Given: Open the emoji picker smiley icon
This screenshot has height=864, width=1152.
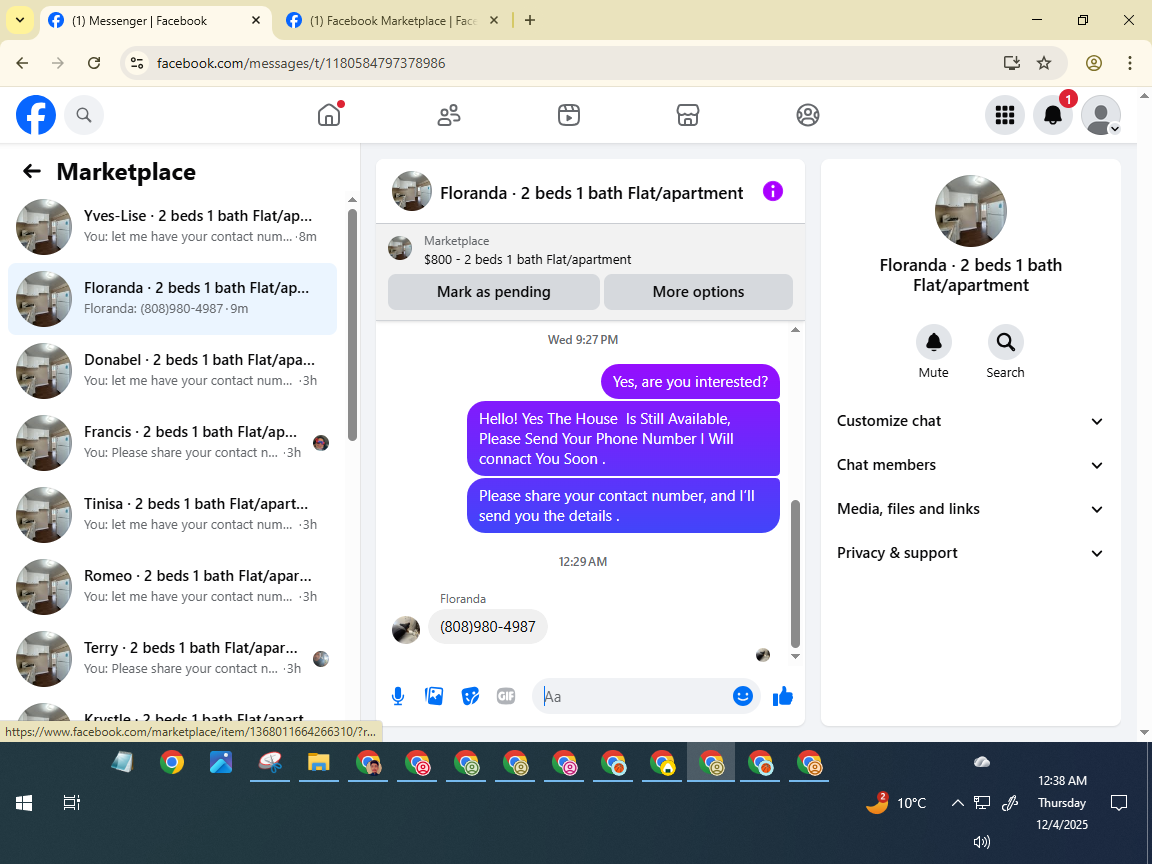Looking at the screenshot, I should [743, 696].
